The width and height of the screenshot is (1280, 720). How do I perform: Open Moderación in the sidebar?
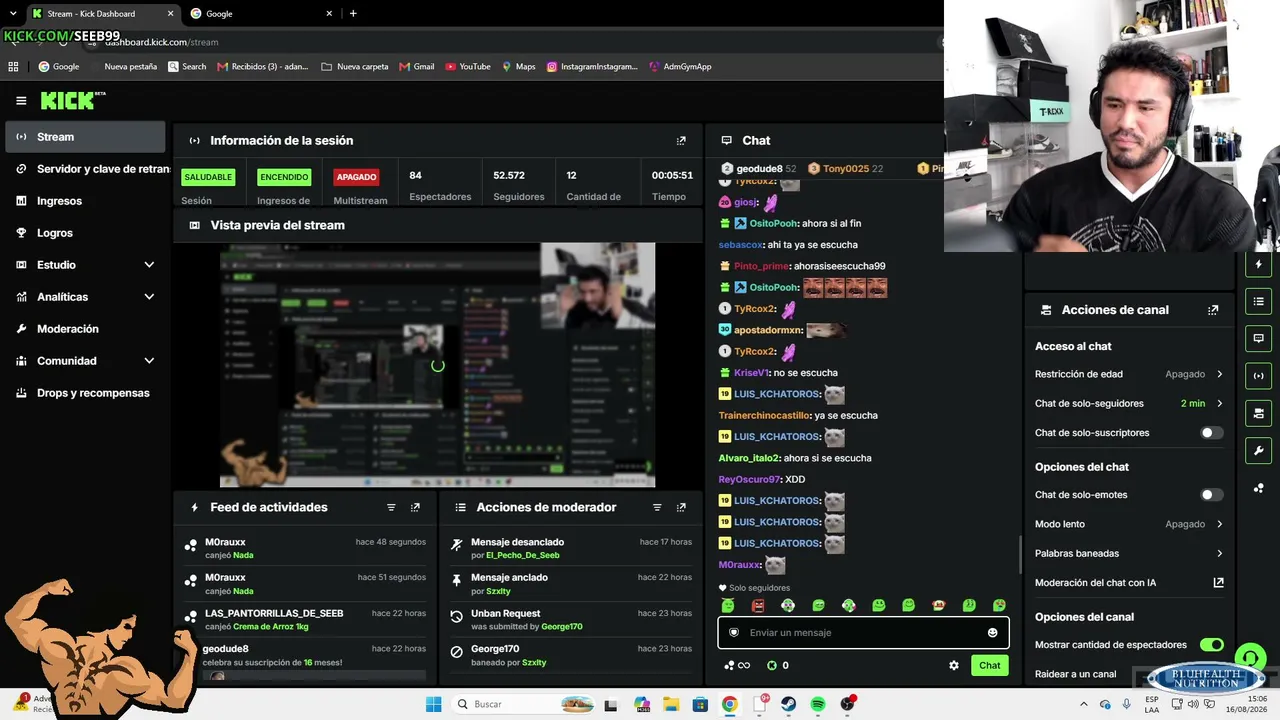coord(85,329)
